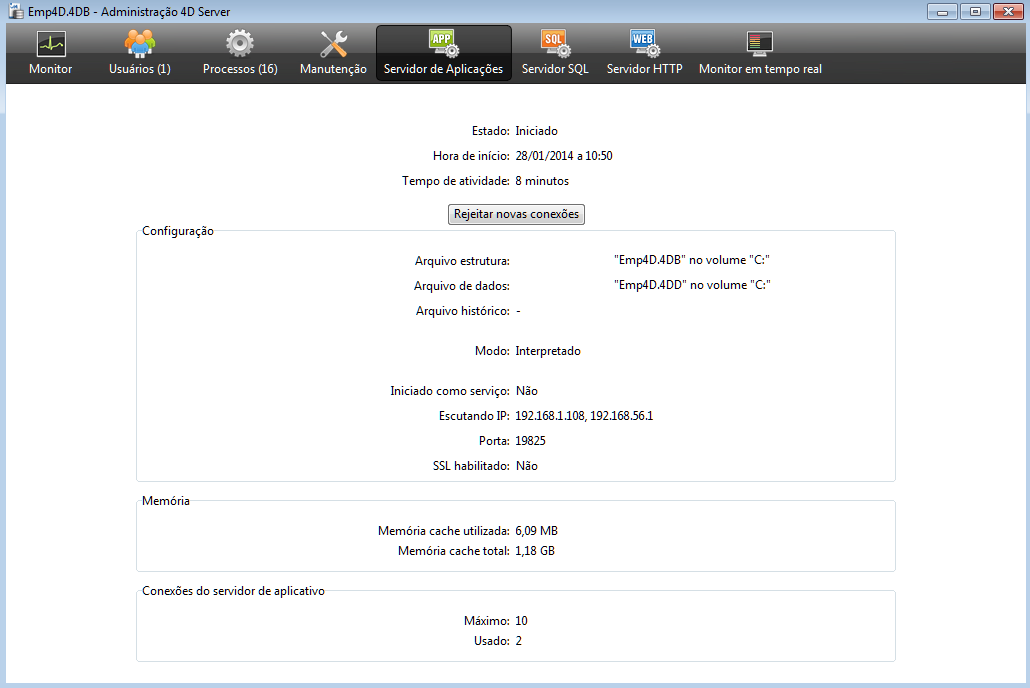Select the Processos gear icon
This screenshot has height=688, width=1030.
239,44
